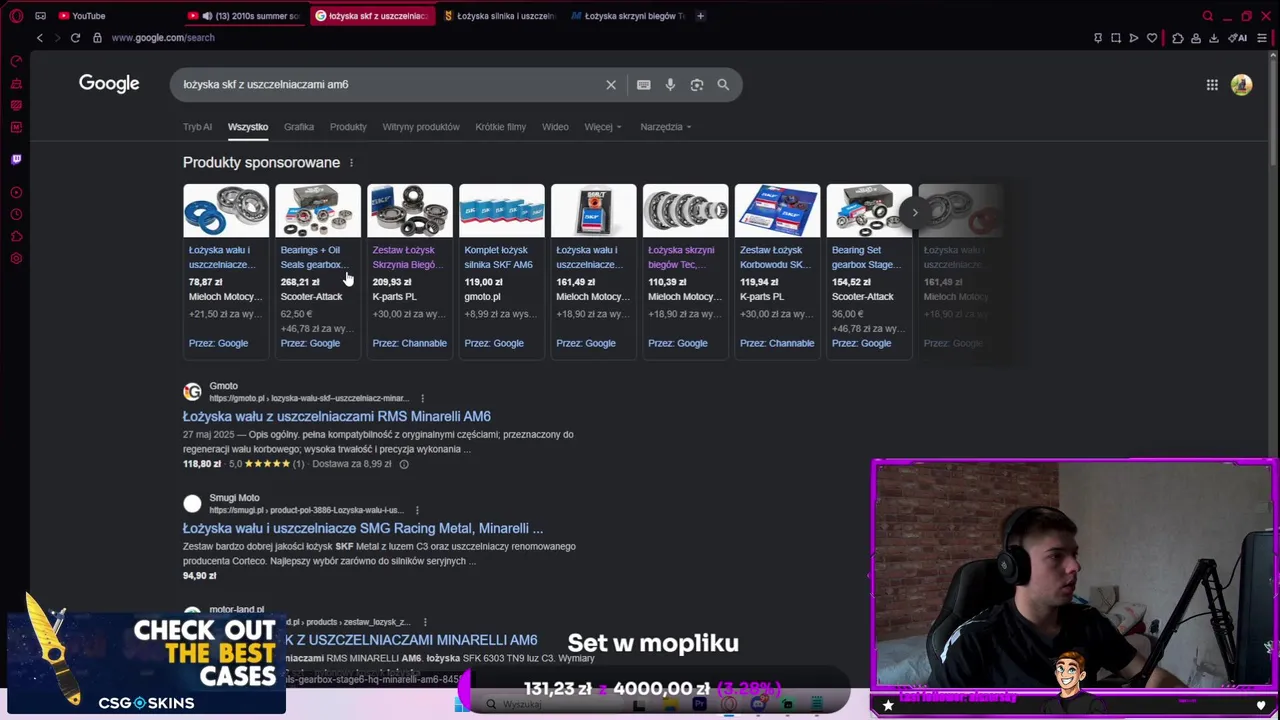Open Gmoto Łożyska wału RMS Minarelli link
This screenshot has width=1280, height=720.
tap(337, 417)
